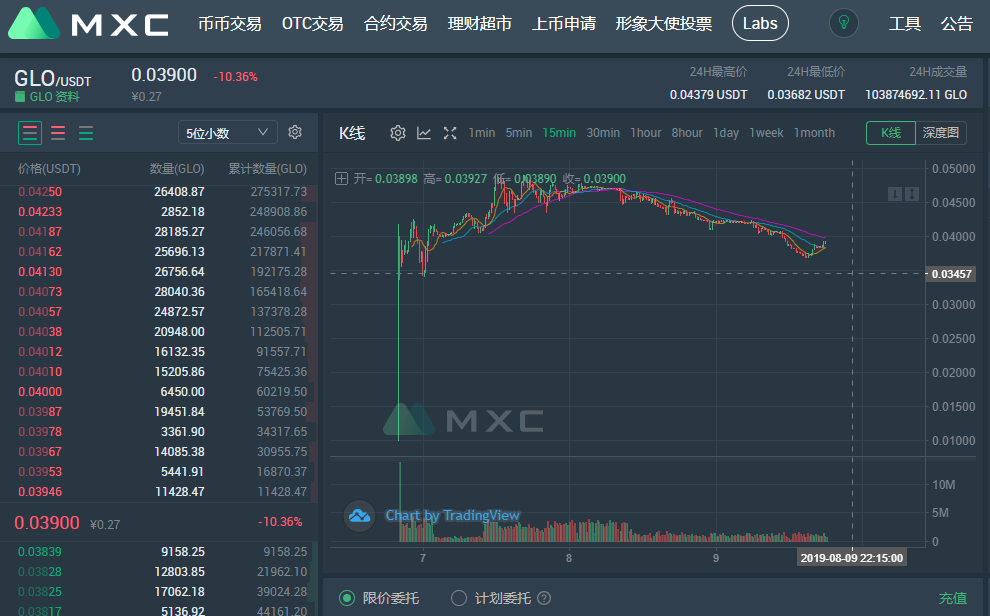The width and height of the screenshot is (990, 616).
Task: Click 充值 deposit link
Action: (953, 598)
